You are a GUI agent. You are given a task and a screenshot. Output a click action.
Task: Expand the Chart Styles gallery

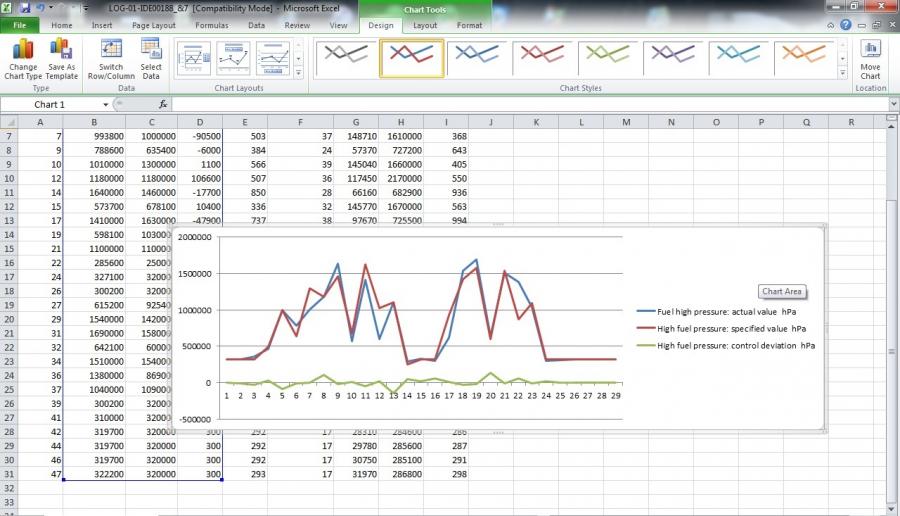[843, 73]
